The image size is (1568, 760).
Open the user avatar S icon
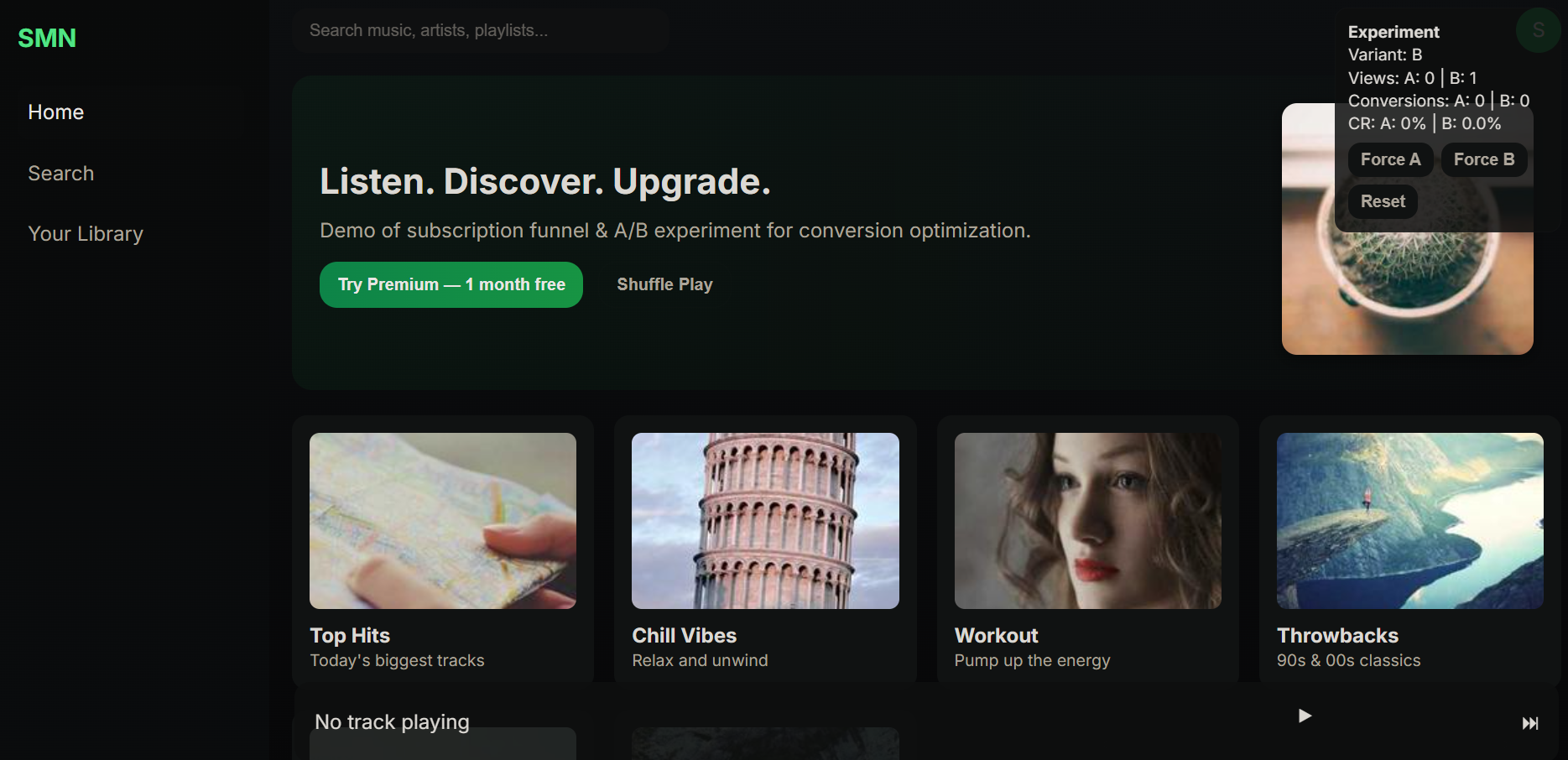pyautogui.click(x=1538, y=30)
